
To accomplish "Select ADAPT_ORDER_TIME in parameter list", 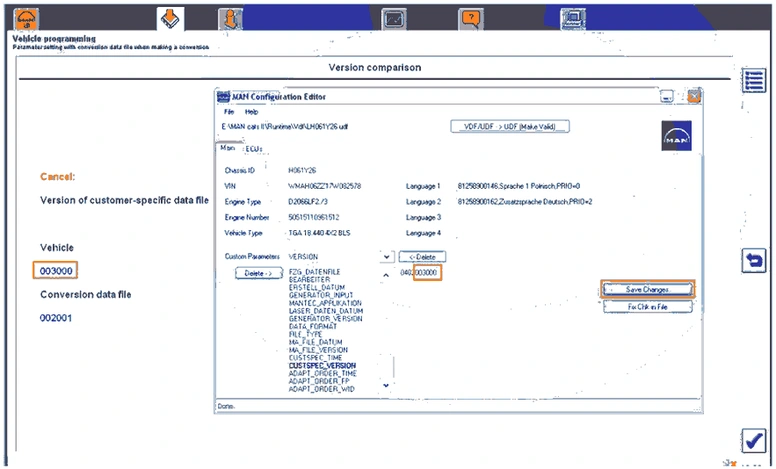I will tap(323, 374).
